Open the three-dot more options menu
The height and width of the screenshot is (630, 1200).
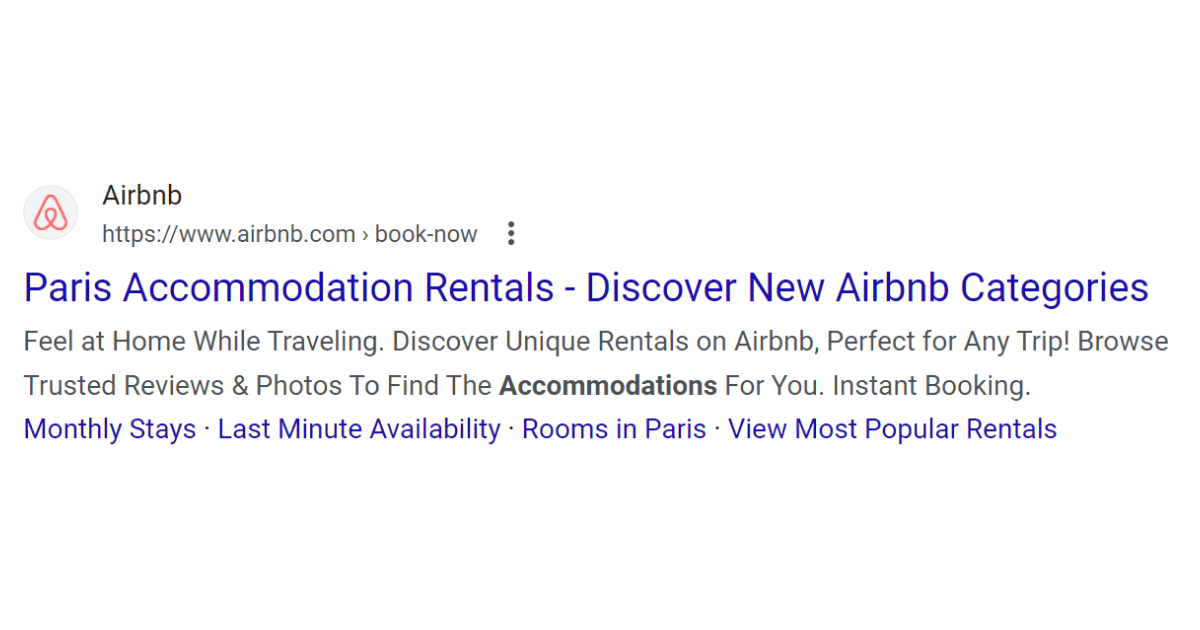[x=511, y=234]
